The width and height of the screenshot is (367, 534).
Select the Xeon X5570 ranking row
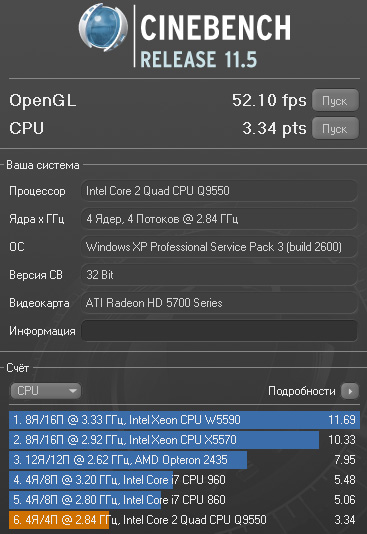tap(184, 440)
